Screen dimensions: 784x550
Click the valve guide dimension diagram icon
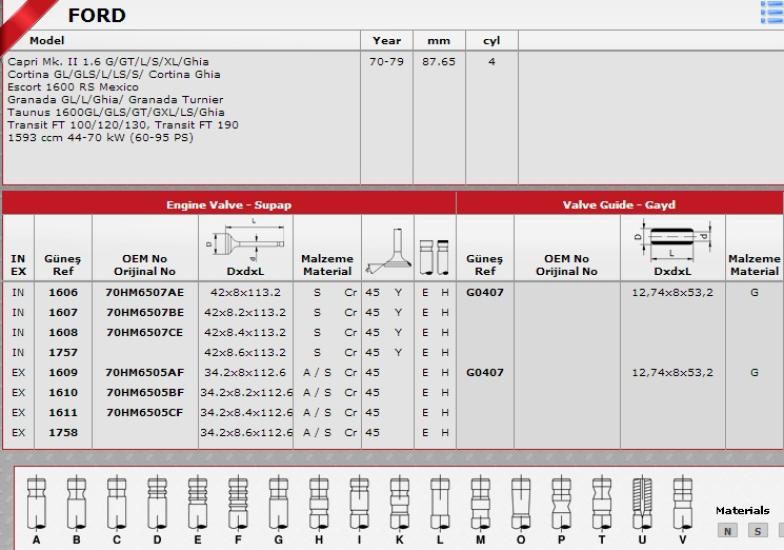(672, 241)
